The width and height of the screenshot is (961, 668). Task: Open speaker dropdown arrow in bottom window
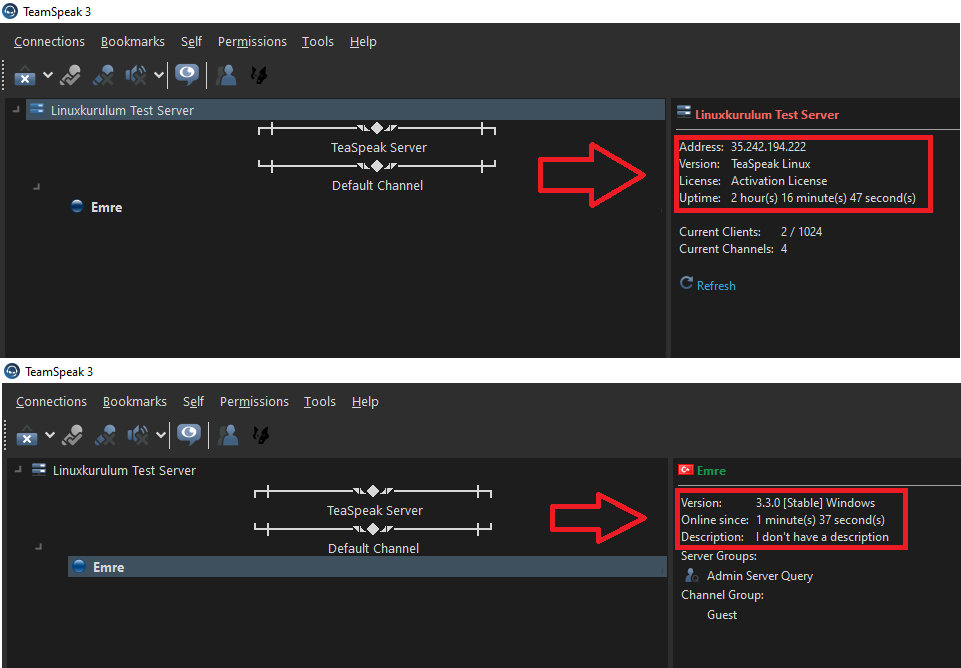[161, 435]
